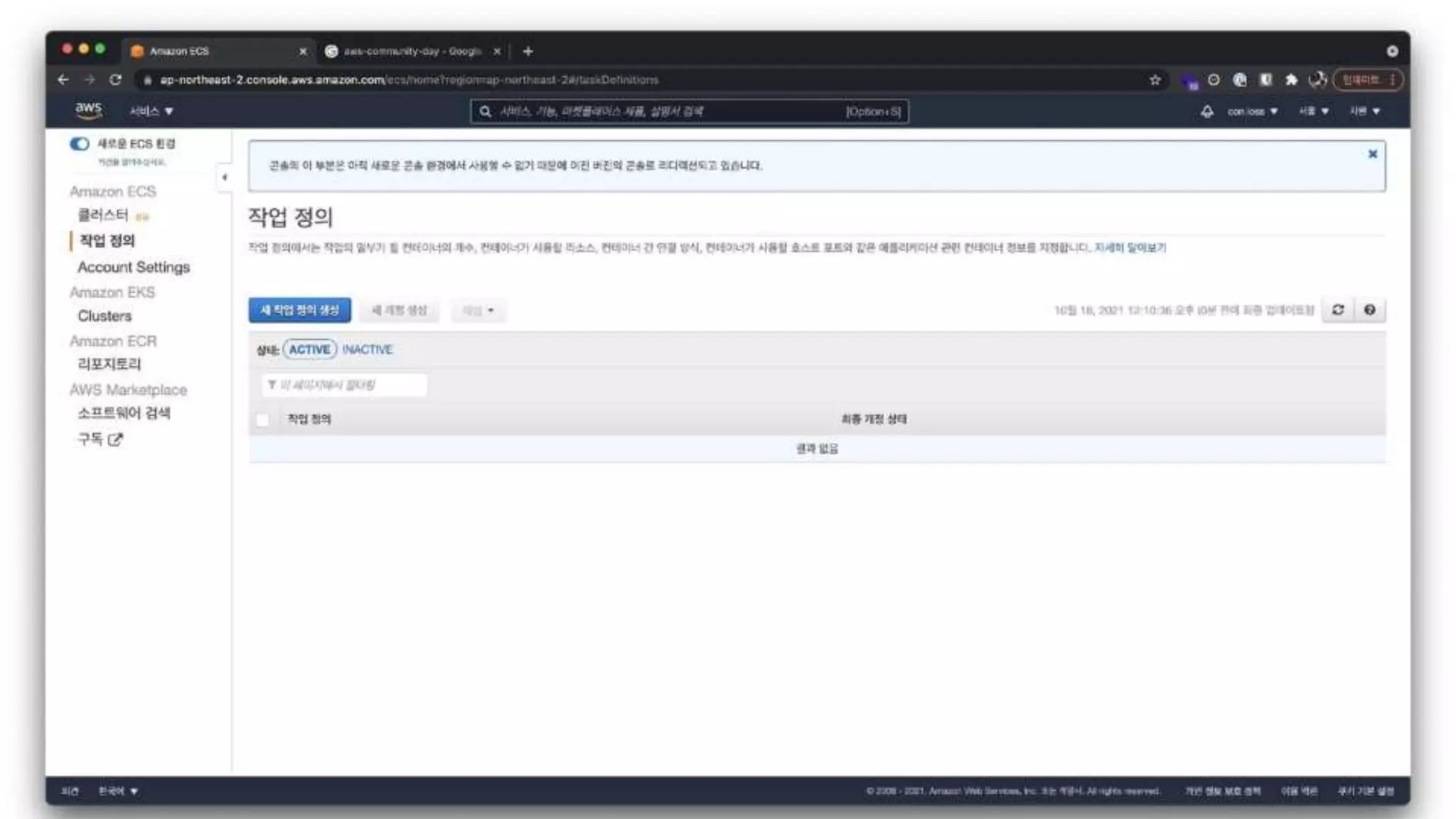Click the notifications bell icon
This screenshot has width=1456, height=819.
coord(1206,112)
